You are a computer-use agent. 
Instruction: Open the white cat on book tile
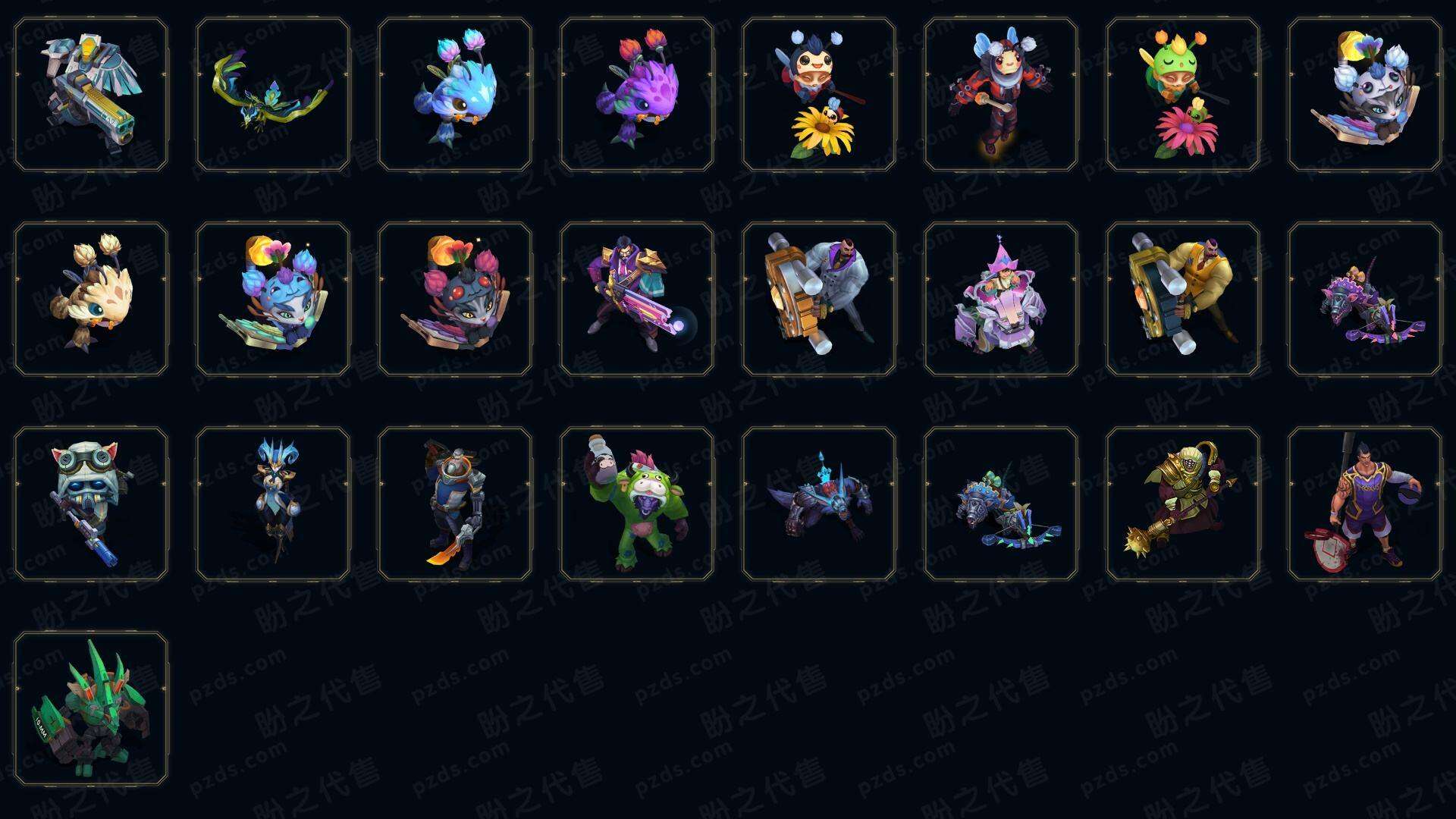coord(1365,95)
